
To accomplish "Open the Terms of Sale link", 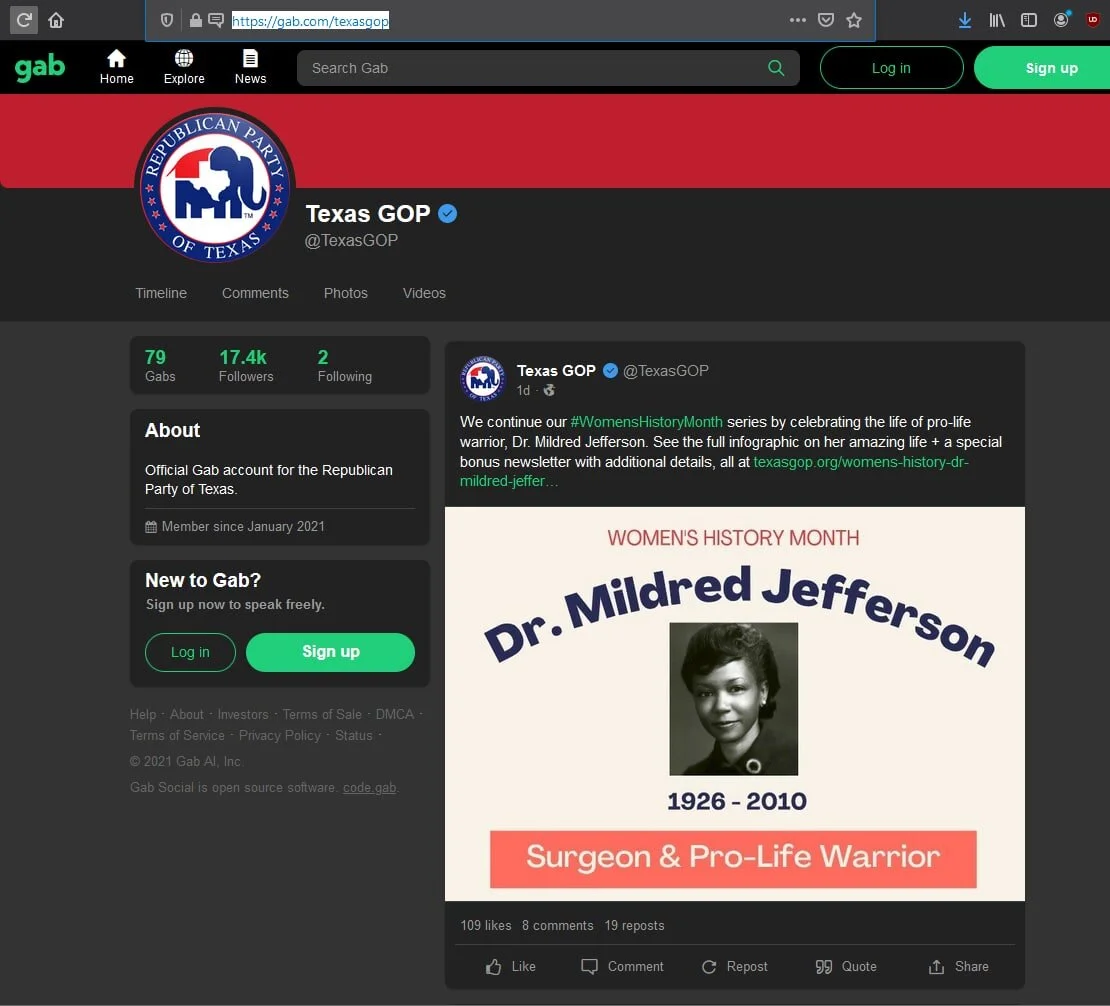I will click(322, 714).
